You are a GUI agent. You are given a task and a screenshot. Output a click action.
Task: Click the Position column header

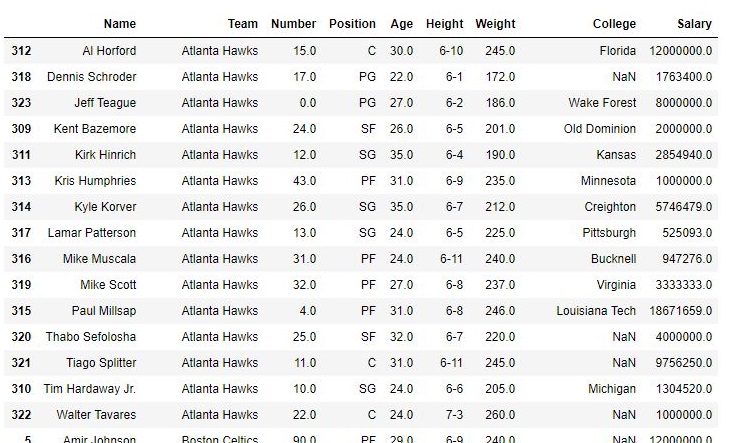point(352,24)
